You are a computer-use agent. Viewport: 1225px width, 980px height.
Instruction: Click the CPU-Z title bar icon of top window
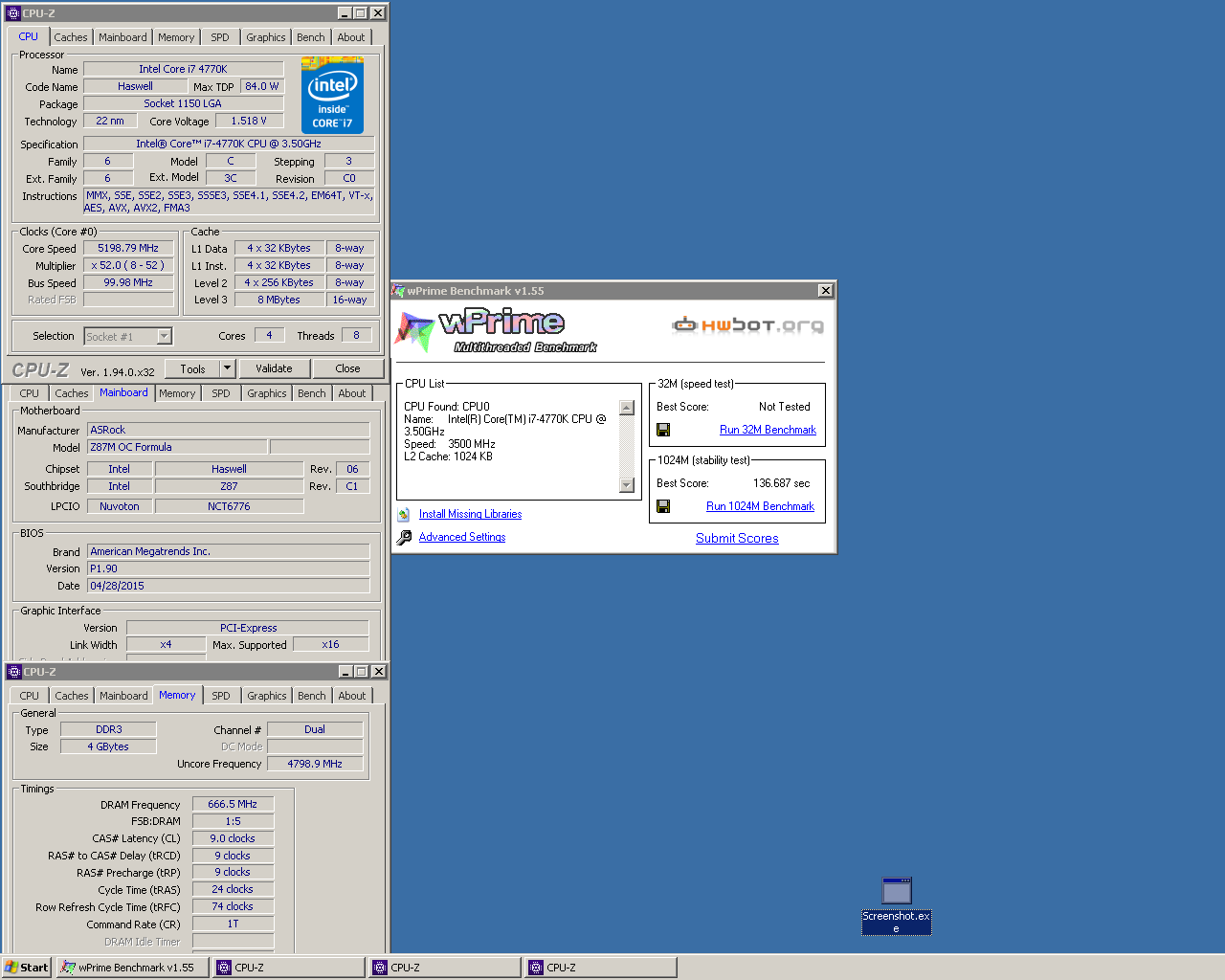13,13
